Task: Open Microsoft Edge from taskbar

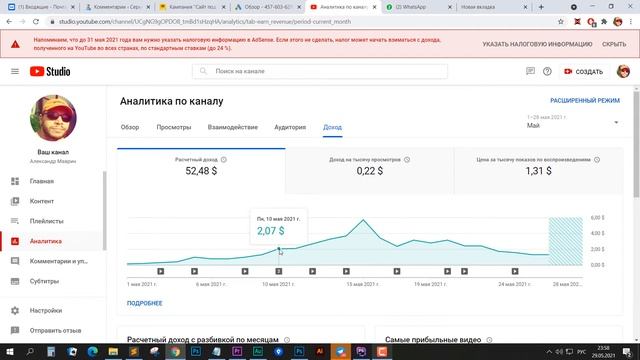Action: click(x=93, y=351)
